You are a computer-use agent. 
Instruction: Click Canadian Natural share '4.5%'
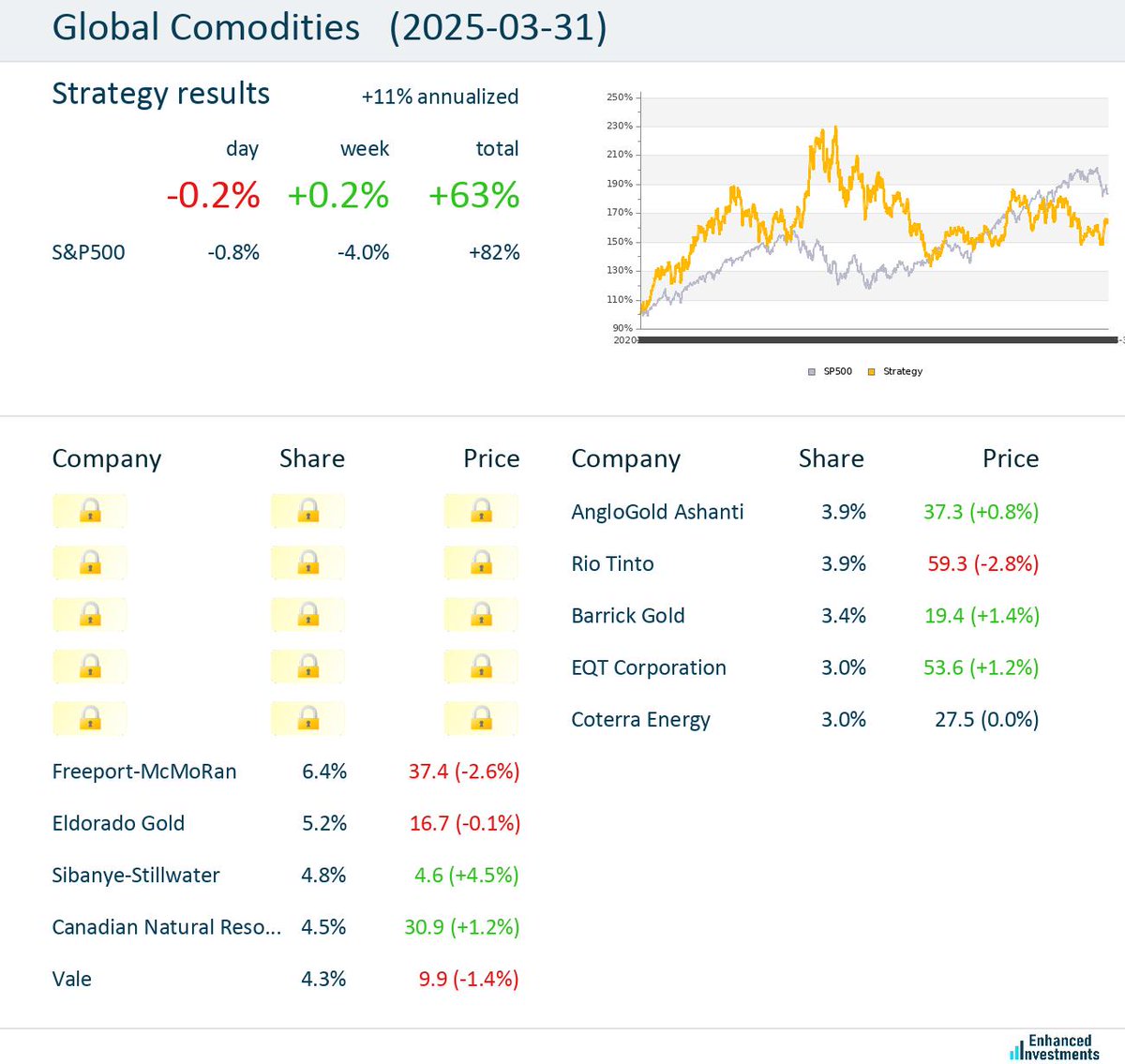[323, 927]
